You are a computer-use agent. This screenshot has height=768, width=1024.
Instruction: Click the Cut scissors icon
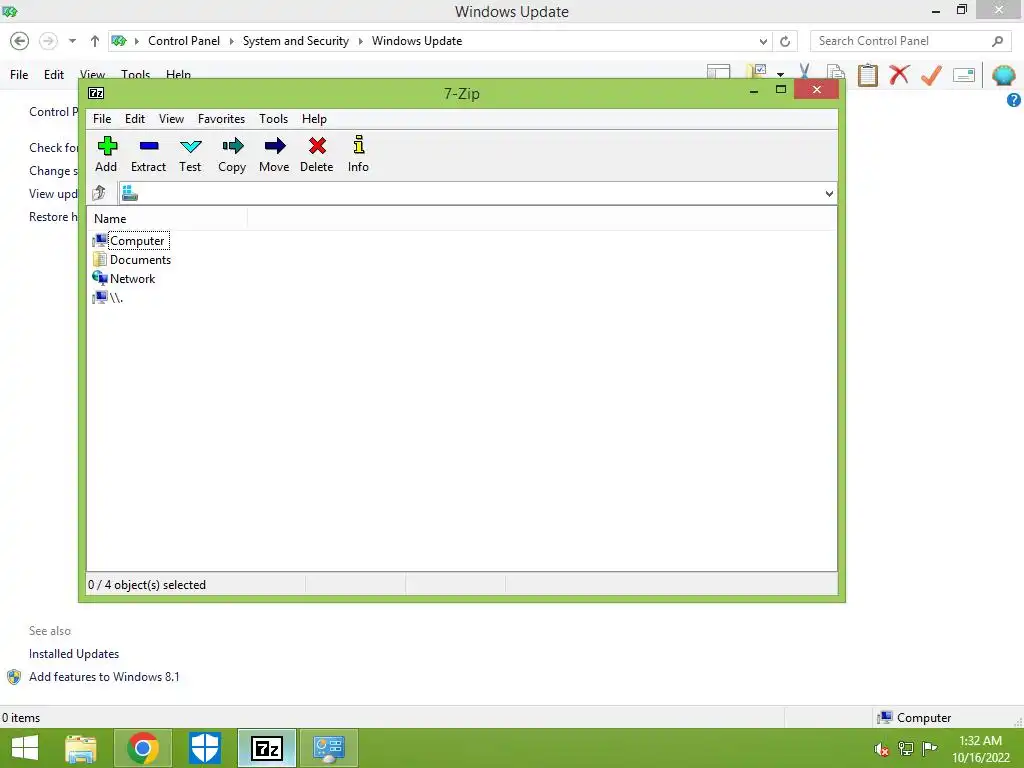point(805,74)
